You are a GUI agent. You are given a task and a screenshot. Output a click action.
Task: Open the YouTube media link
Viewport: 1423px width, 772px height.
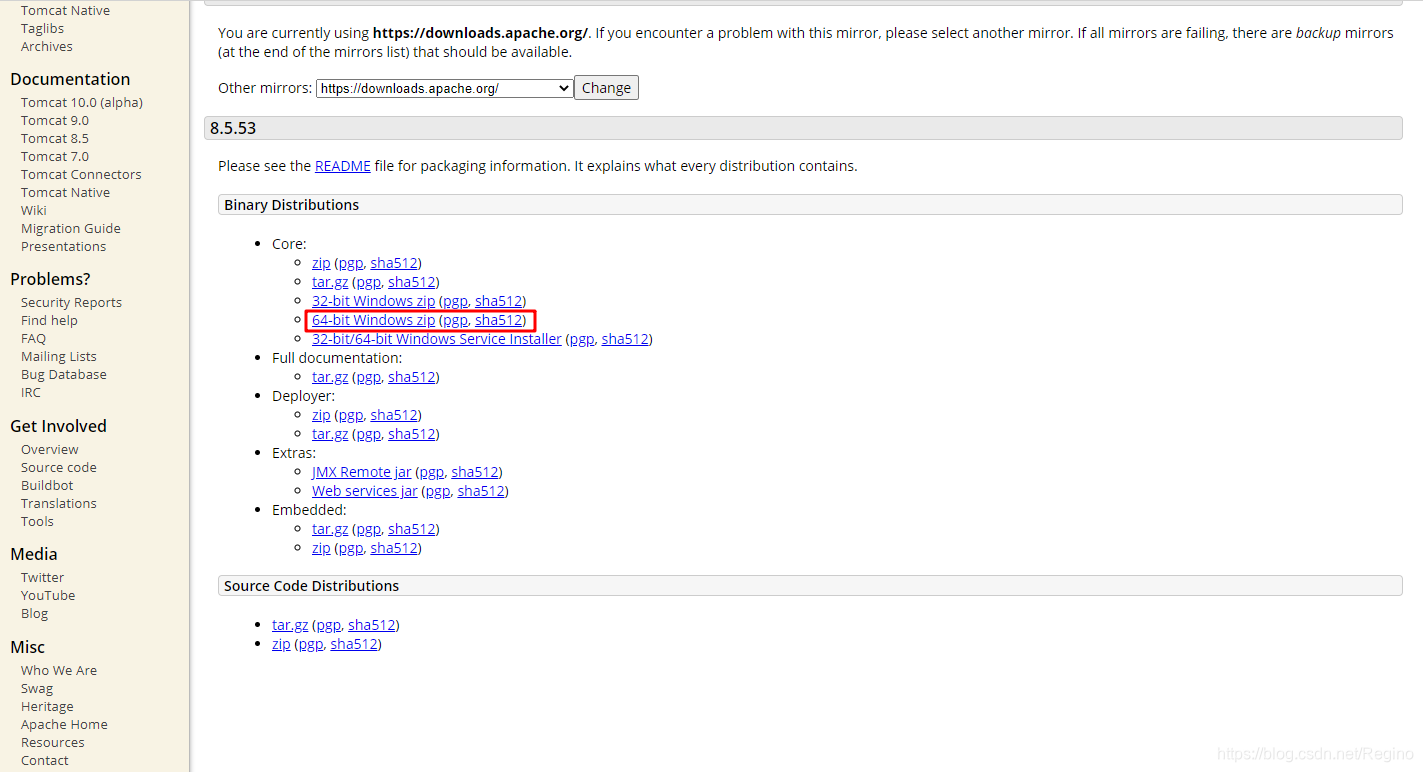48,596
